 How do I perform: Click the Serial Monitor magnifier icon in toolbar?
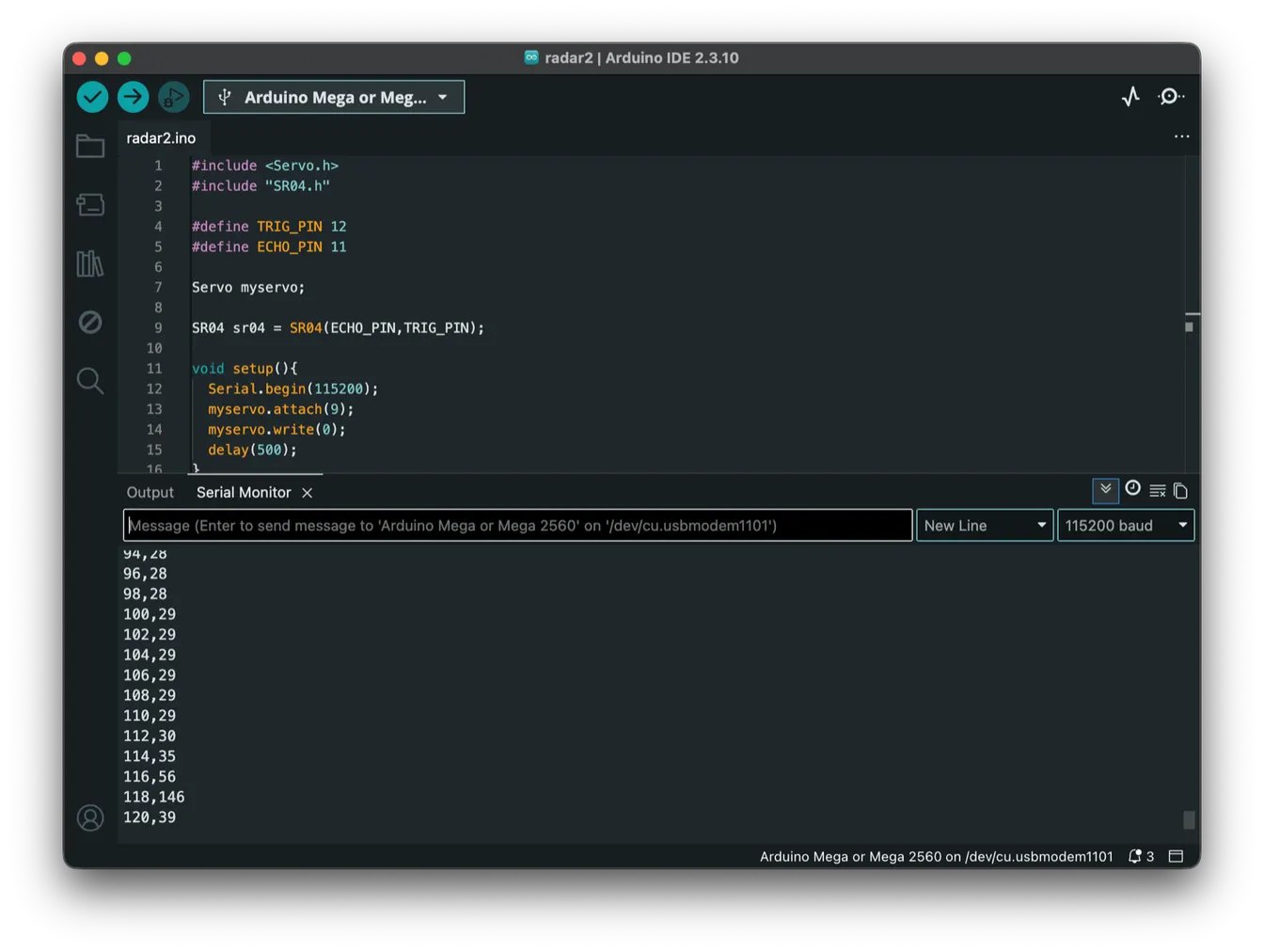click(1170, 97)
